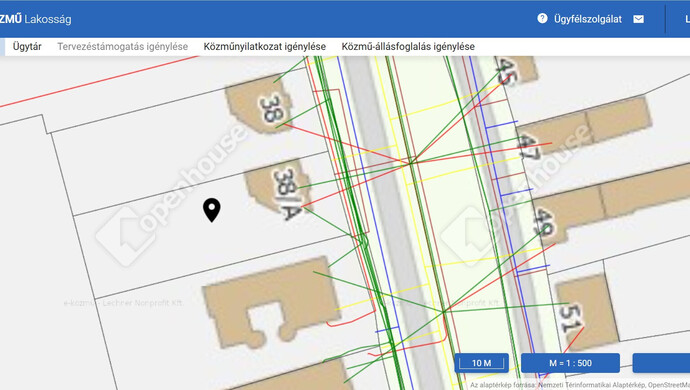This screenshot has height=390, width=690.
Task: Open Közmű-állásfoglalás igénylése menu
Action: coord(408,47)
